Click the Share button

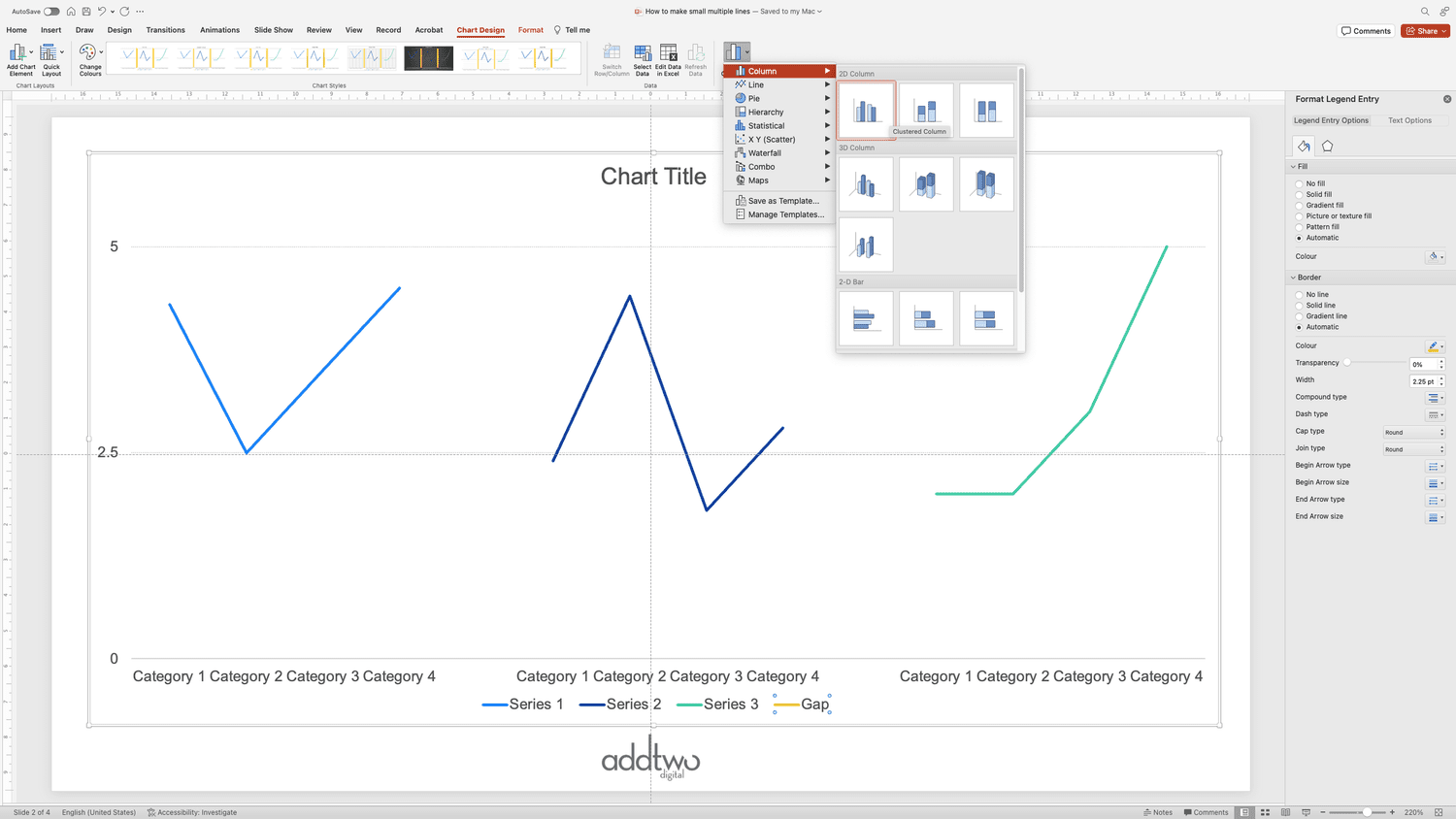[x=1424, y=30]
